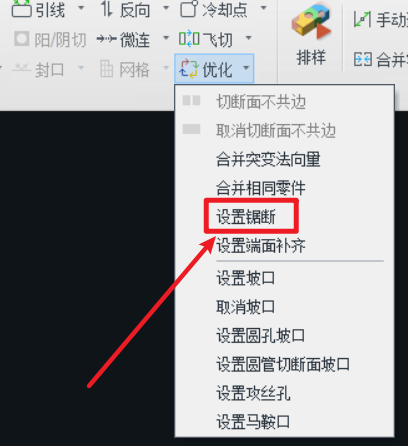The image size is (408, 446).
Task: Click the 合并 merge icon
Action: [363, 60]
